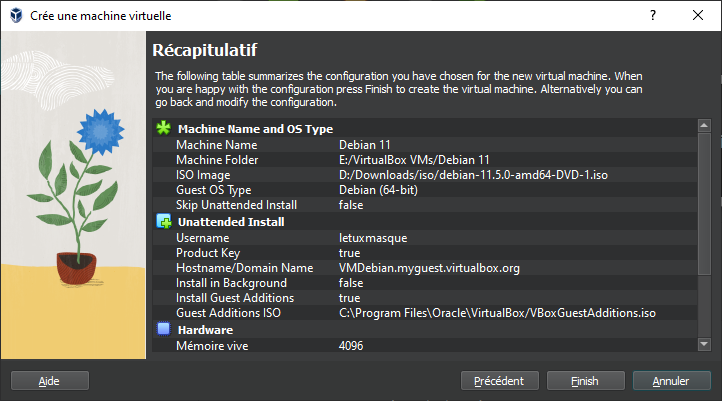Click the summary table scrollbar thumb
The image size is (722, 401).
point(704,204)
